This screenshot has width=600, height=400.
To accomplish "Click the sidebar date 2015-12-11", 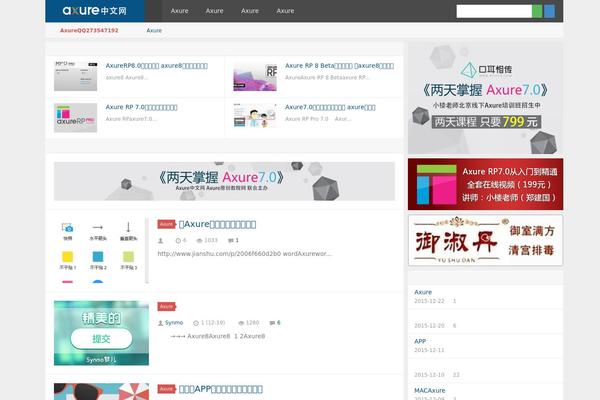I will (429, 350).
